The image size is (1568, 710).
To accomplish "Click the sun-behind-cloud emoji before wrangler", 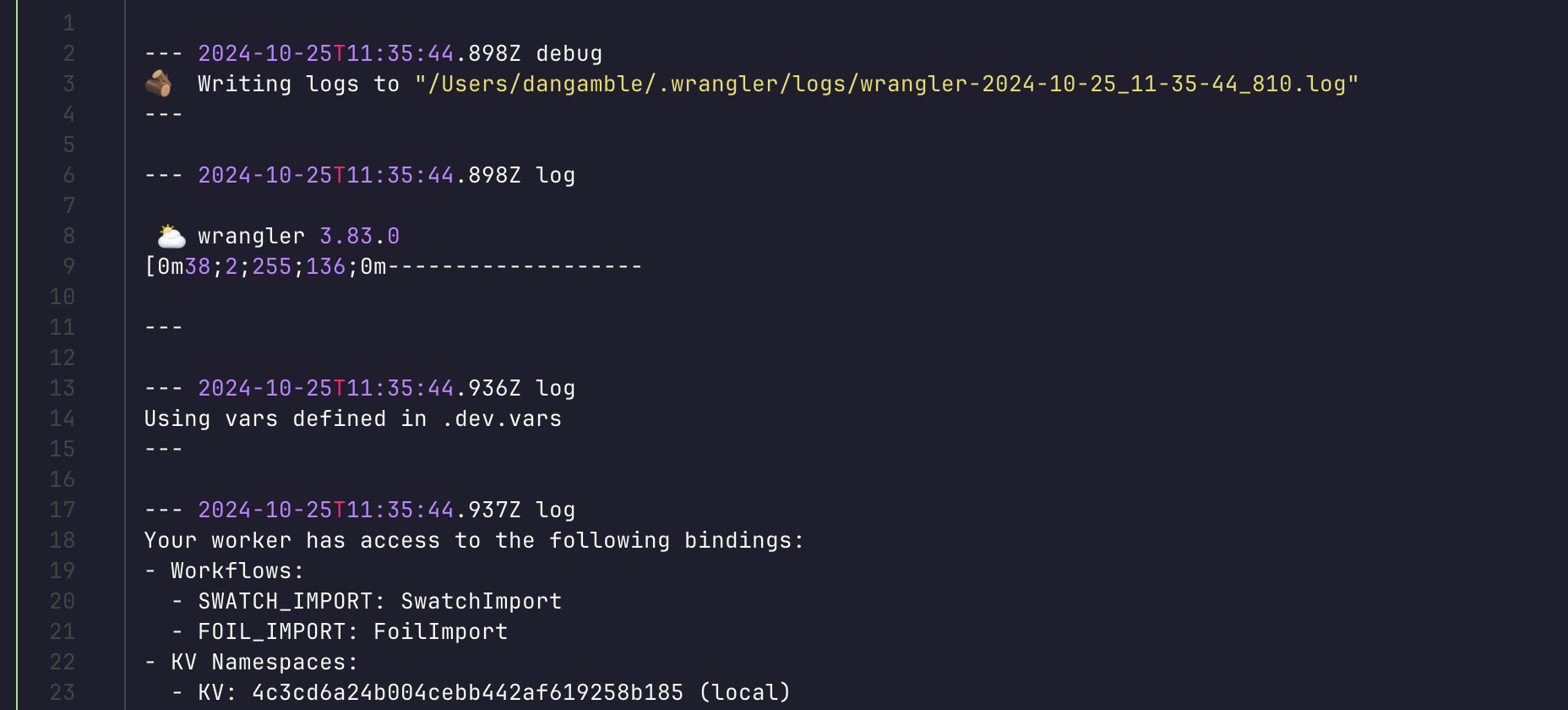I will pyautogui.click(x=171, y=236).
